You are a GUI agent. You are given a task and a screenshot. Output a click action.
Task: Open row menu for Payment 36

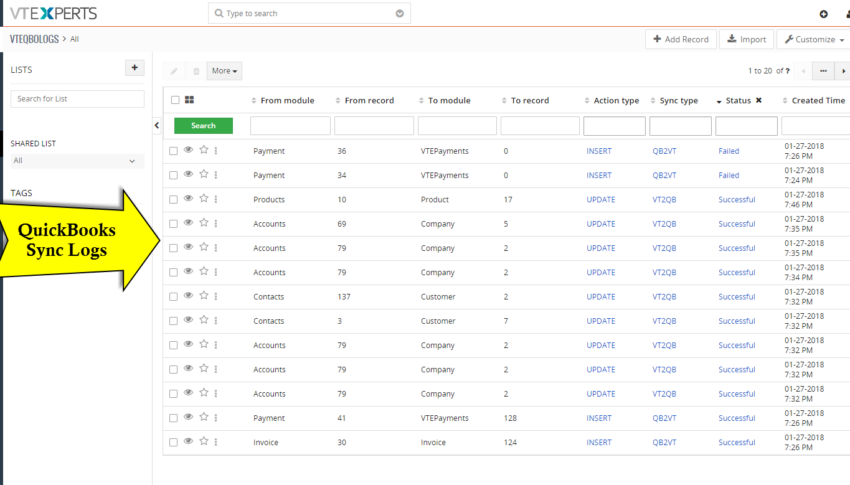click(x=216, y=151)
